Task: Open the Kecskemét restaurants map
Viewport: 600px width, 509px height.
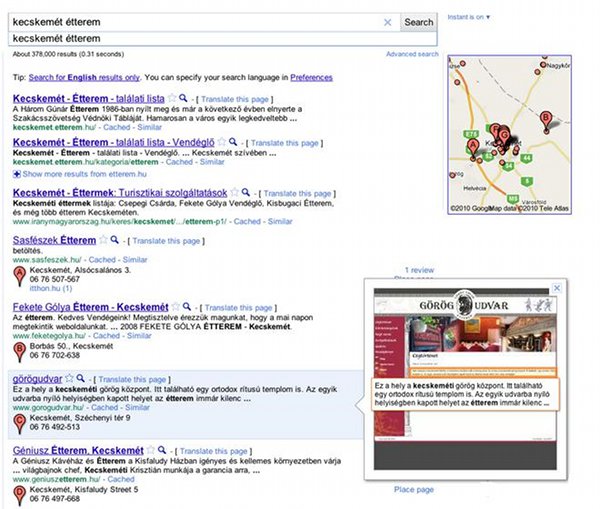Action: click(510, 134)
